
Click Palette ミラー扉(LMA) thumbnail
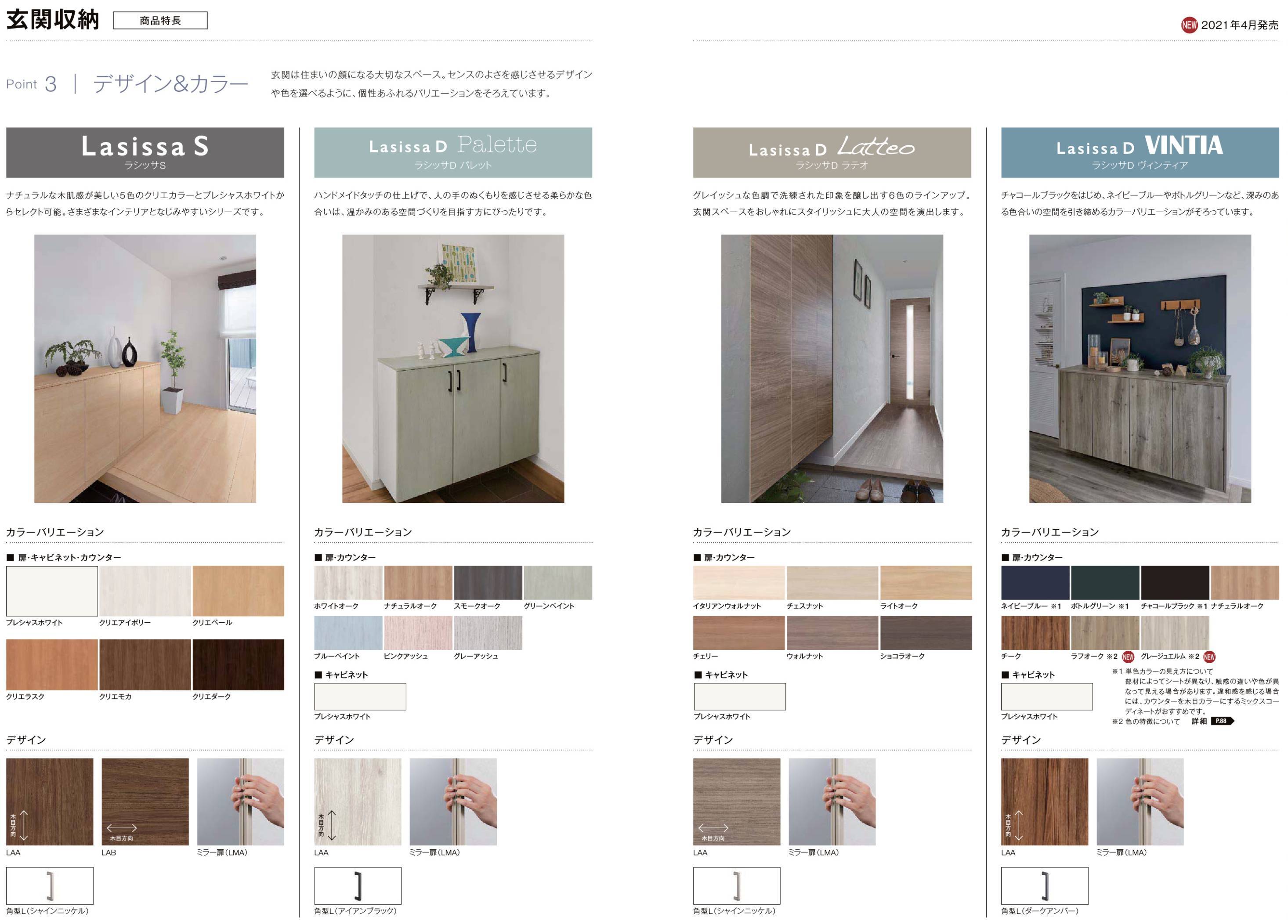pyautogui.click(x=453, y=801)
